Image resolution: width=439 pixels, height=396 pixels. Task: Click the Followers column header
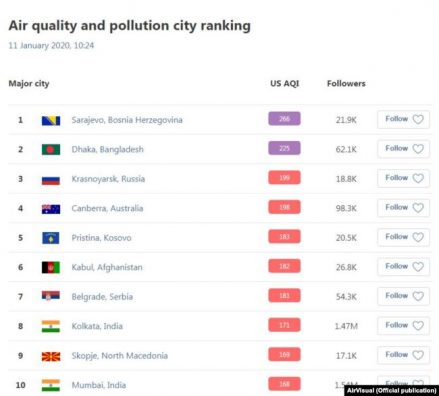point(346,83)
